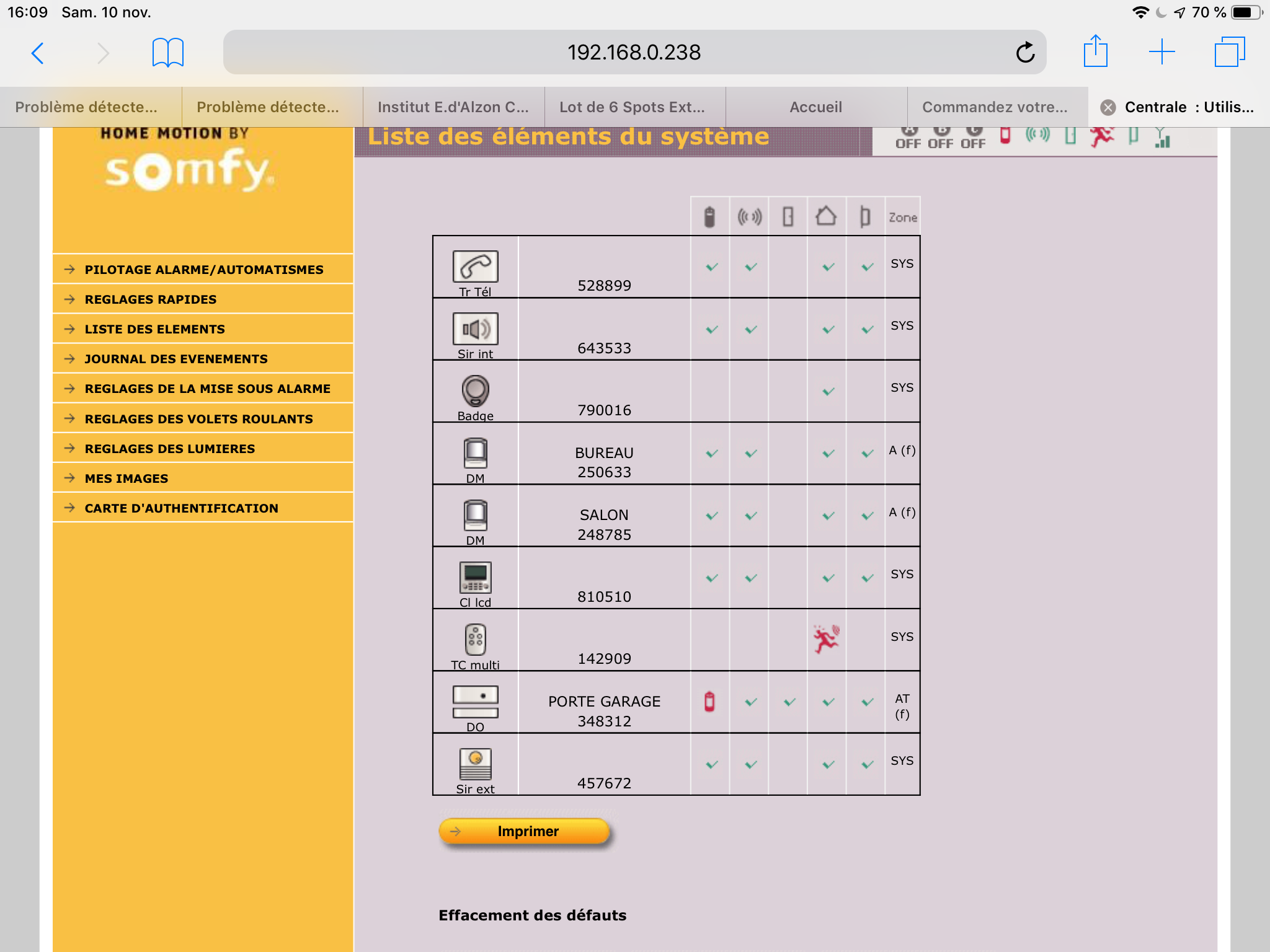Viewport: 1270px width, 952px height.
Task: Close the Centrale tab
Action: (x=1108, y=108)
